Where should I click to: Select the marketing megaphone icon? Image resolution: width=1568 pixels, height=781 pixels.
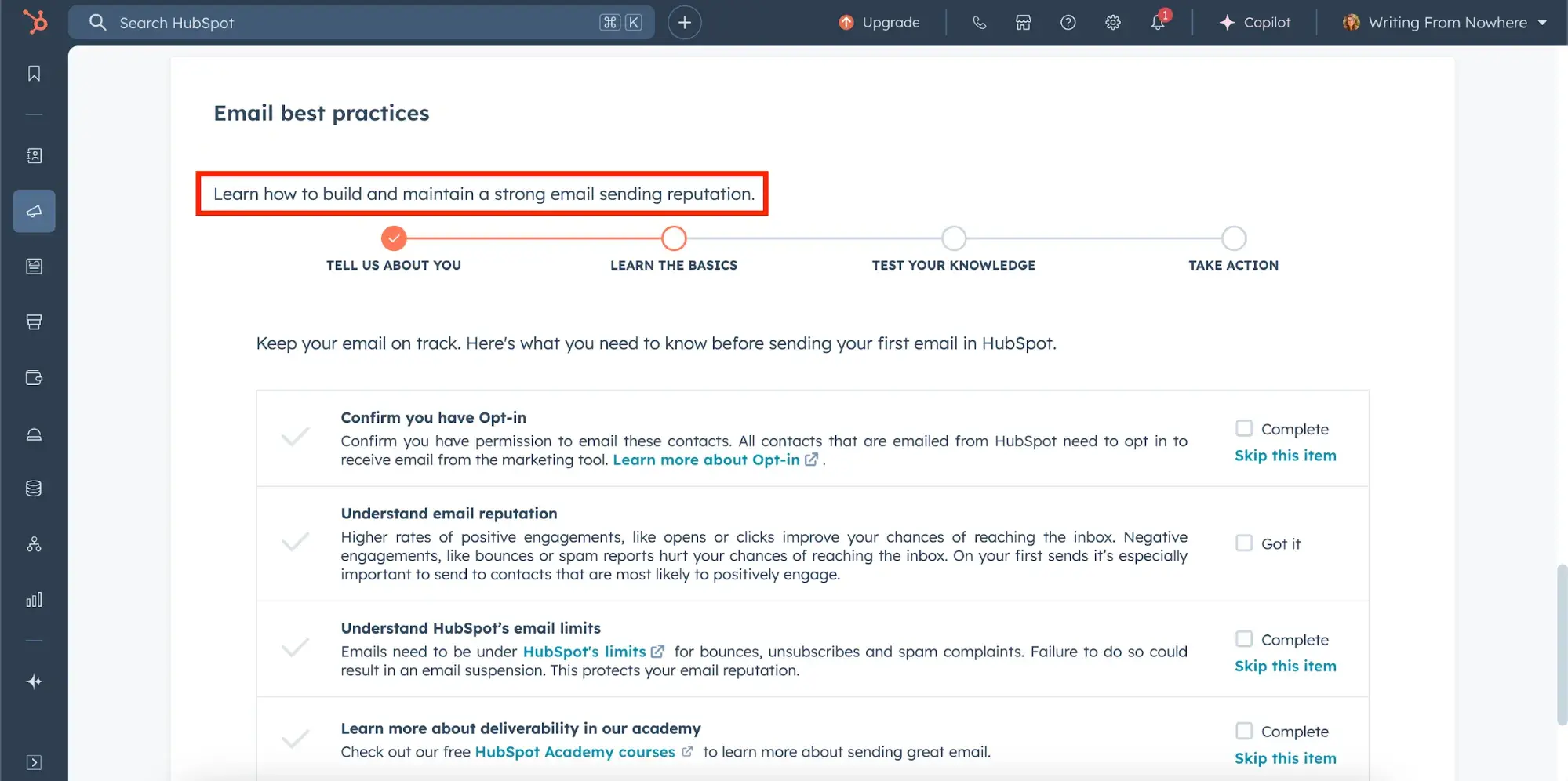(x=34, y=211)
